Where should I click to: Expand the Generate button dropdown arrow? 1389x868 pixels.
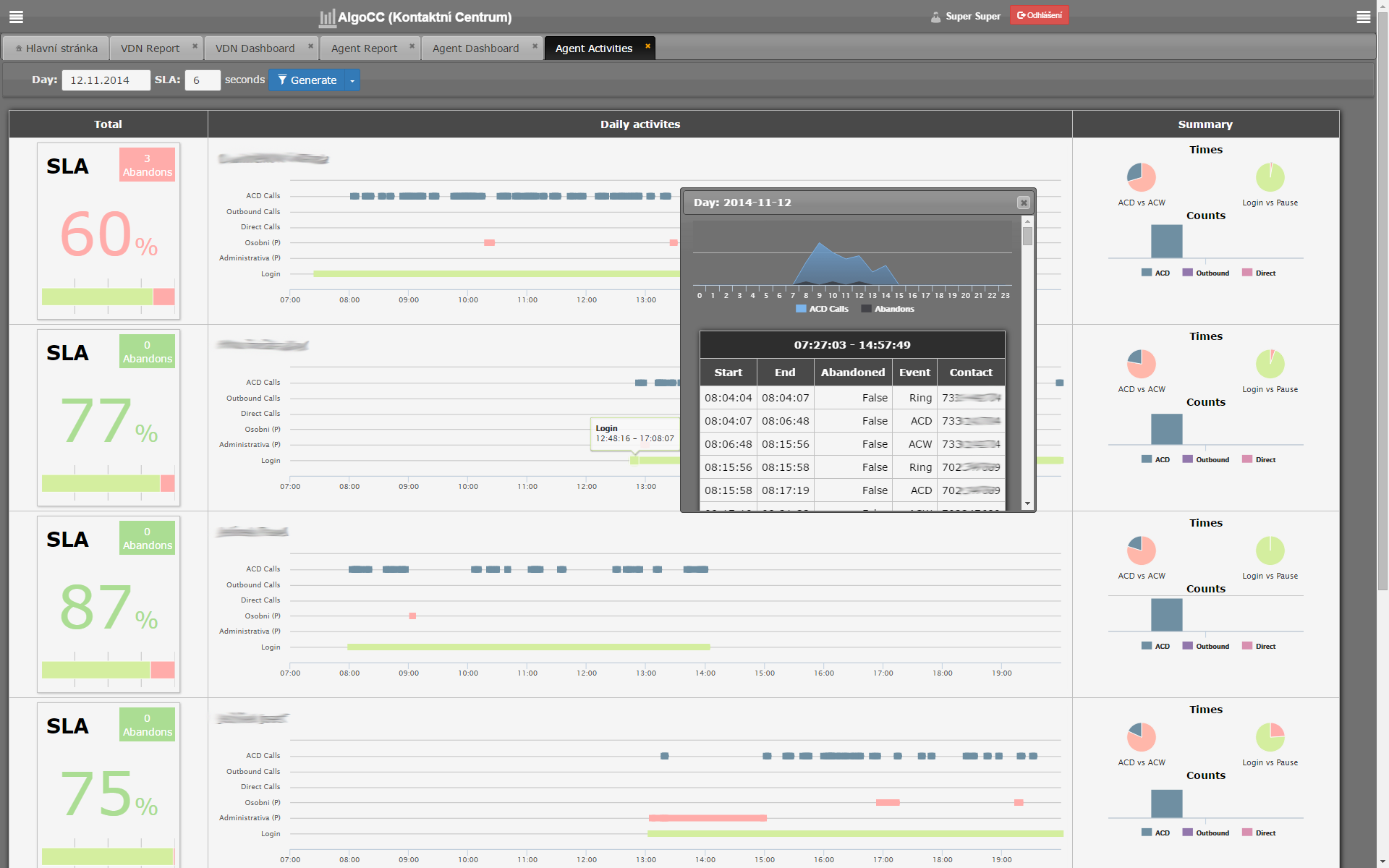352,80
